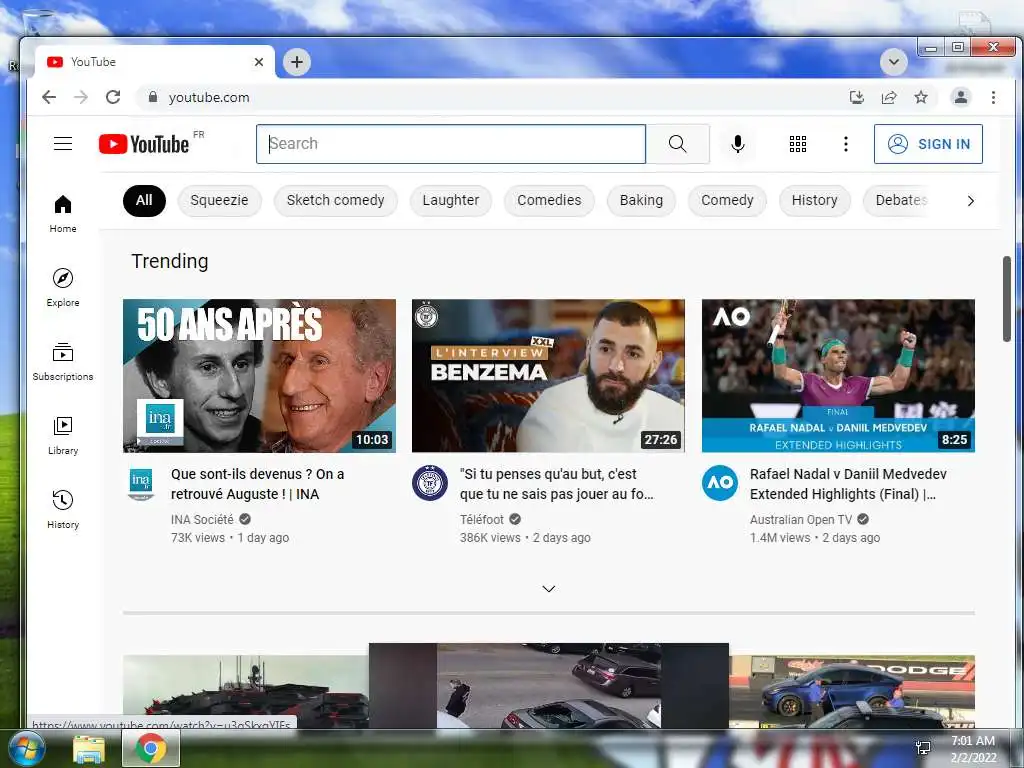This screenshot has height=768, width=1024.
Task: Click the browser forward arrow
Action: (x=81, y=97)
